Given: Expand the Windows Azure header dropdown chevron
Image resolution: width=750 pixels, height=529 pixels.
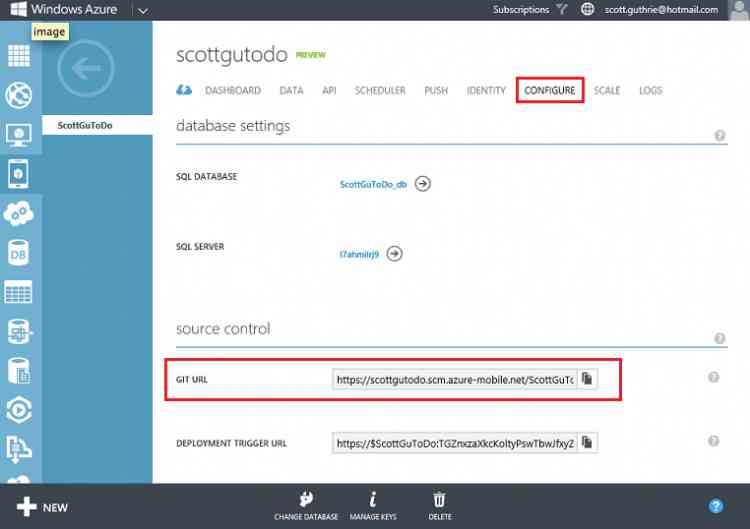Looking at the screenshot, I should [143, 11].
